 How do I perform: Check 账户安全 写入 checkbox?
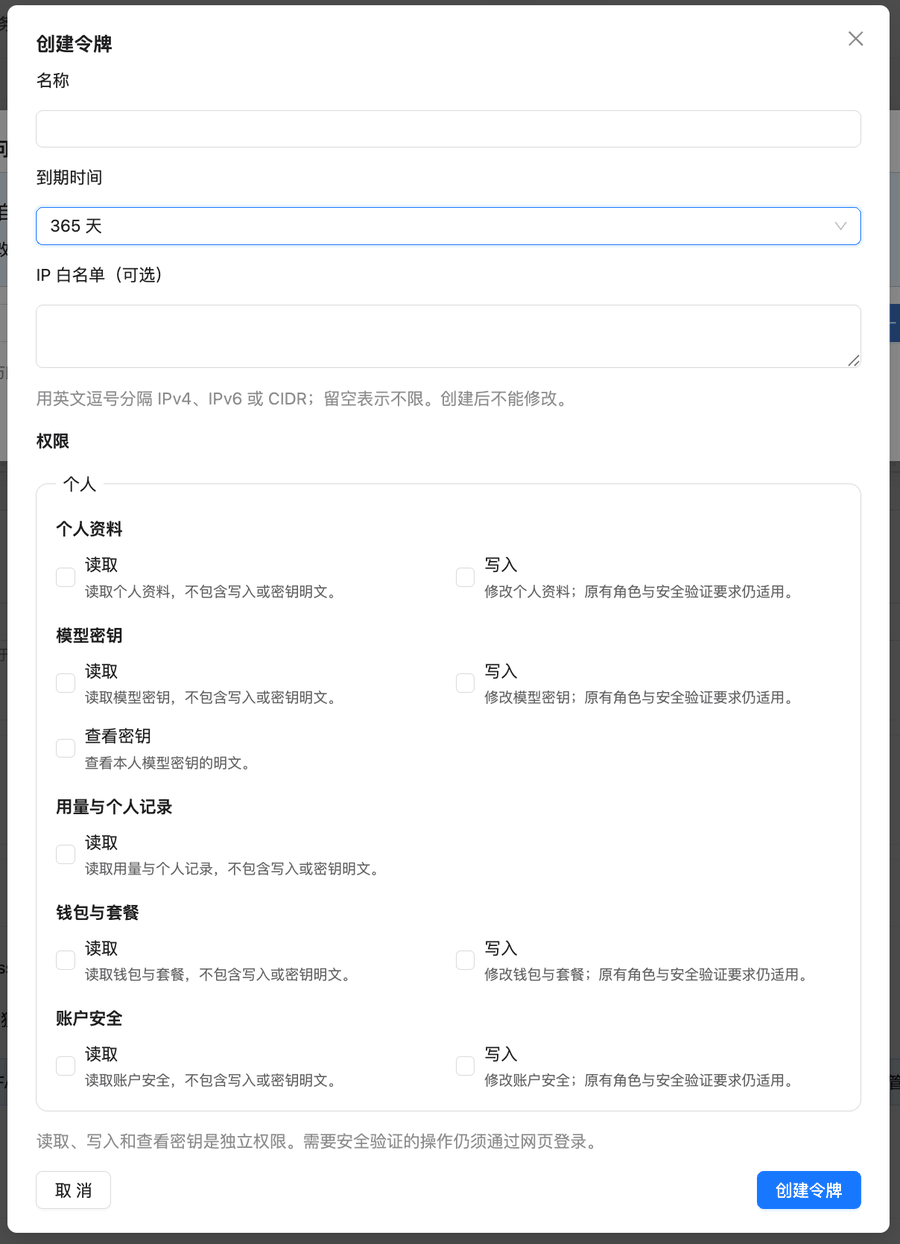coord(465,1066)
